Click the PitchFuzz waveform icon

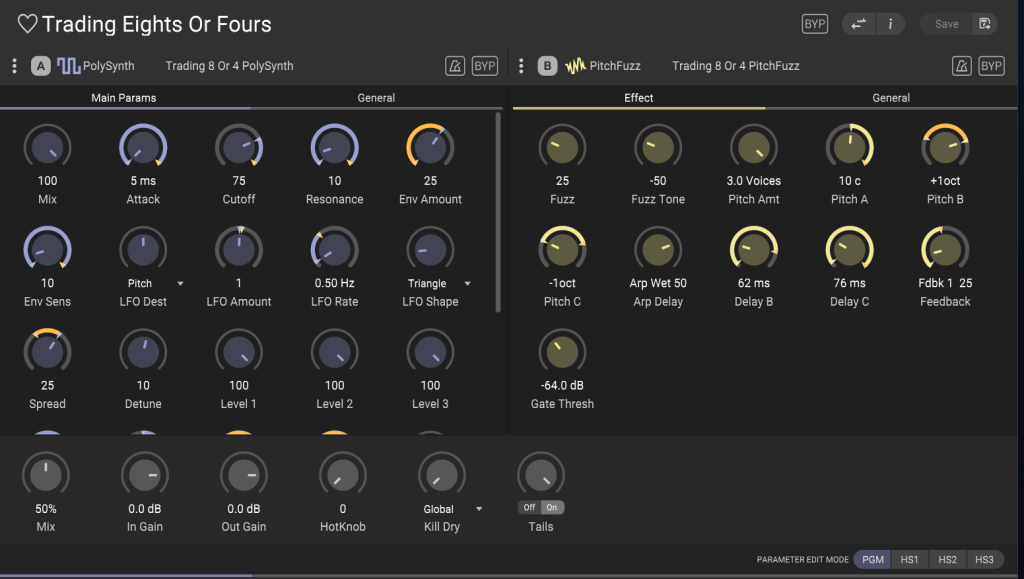pos(575,66)
